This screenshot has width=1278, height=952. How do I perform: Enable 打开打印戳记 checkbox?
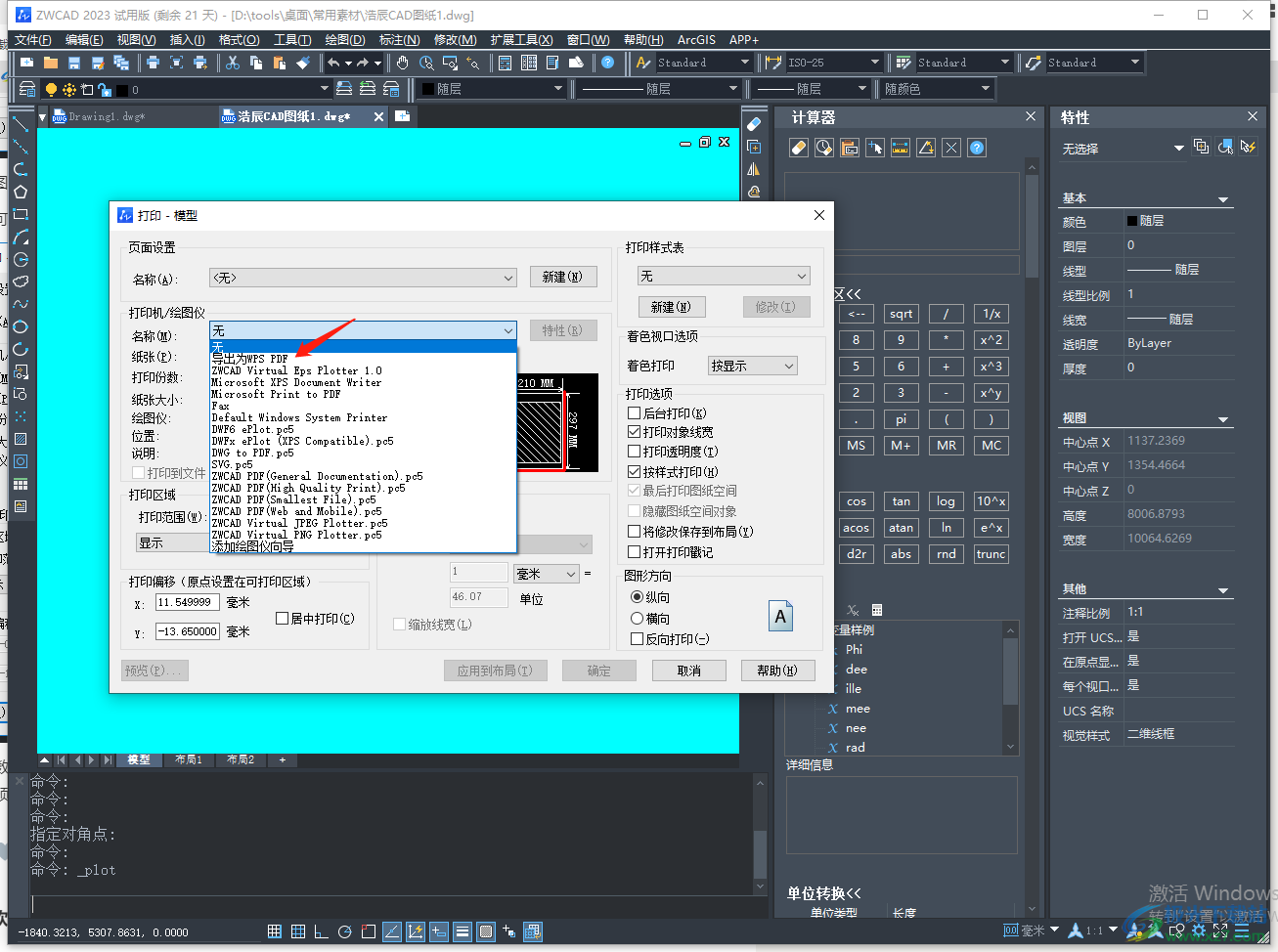634,552
